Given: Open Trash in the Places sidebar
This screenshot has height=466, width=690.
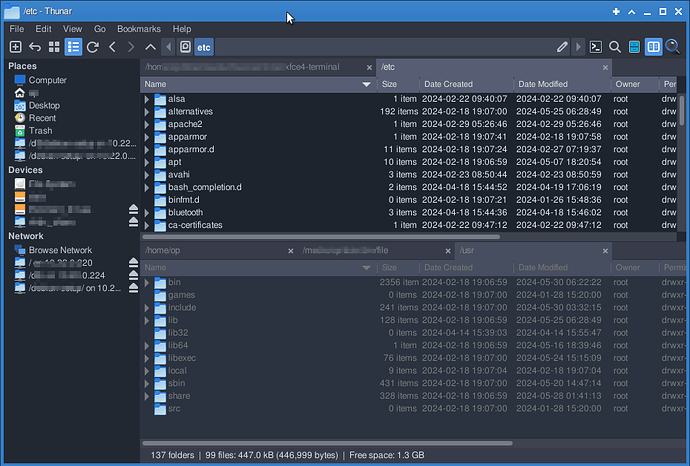Looking at the screenshot, I should point(40,130).
